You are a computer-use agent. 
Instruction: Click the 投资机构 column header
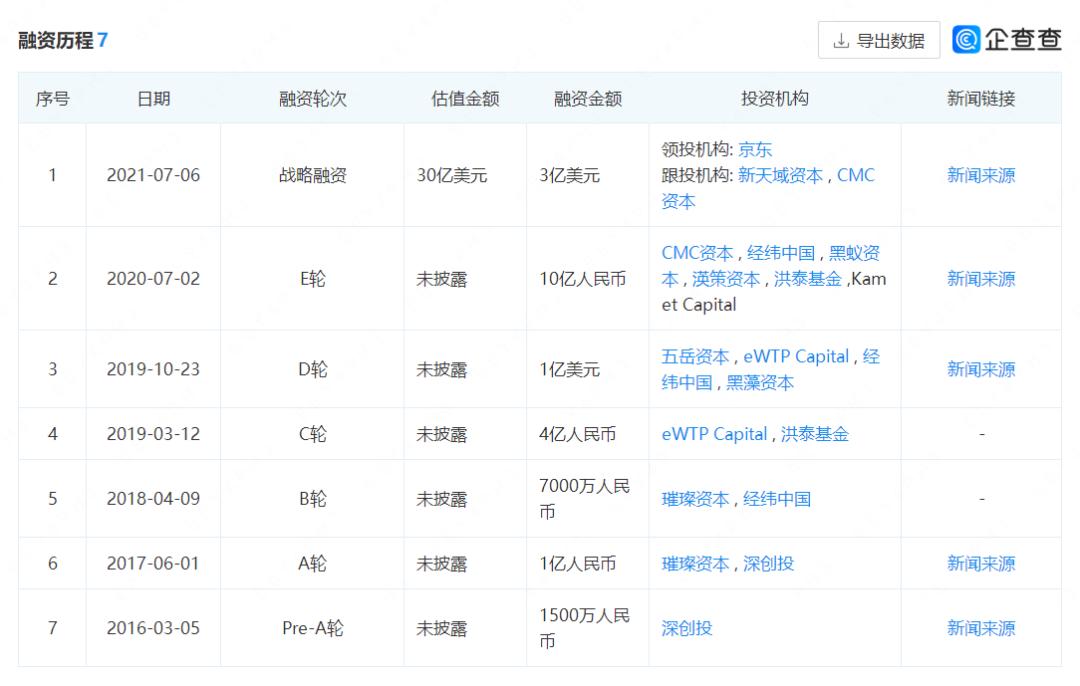point(775,98)
